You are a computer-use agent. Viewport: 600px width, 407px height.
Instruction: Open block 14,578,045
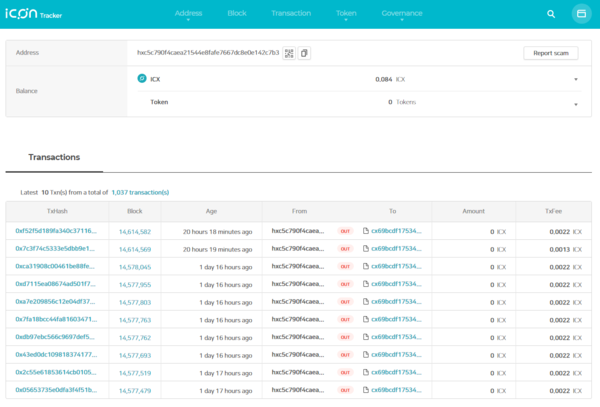click(x=135, y=267)
